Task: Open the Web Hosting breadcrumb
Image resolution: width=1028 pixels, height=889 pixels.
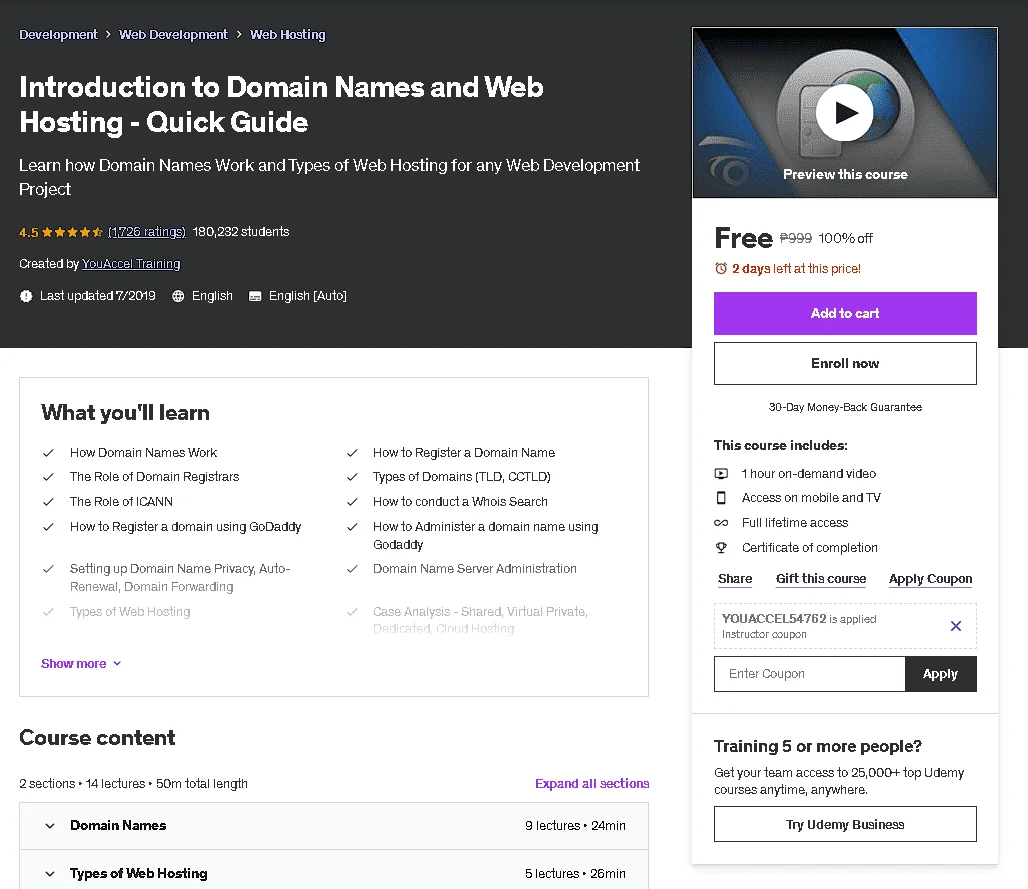Action: [x=288, y=35]
